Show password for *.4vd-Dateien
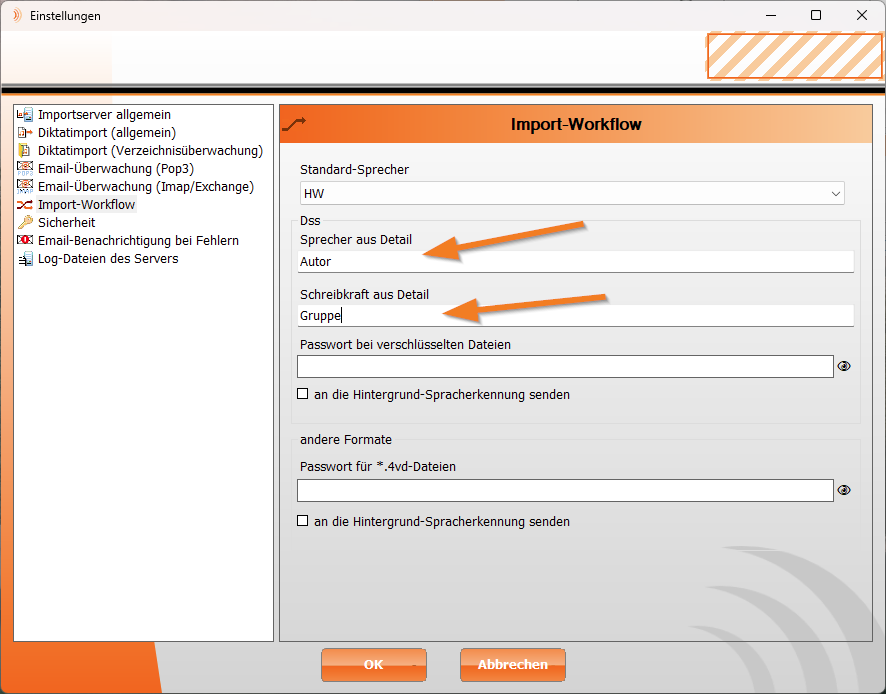The height and width of the screenshot is (694, 886). [x=844, y=490]
